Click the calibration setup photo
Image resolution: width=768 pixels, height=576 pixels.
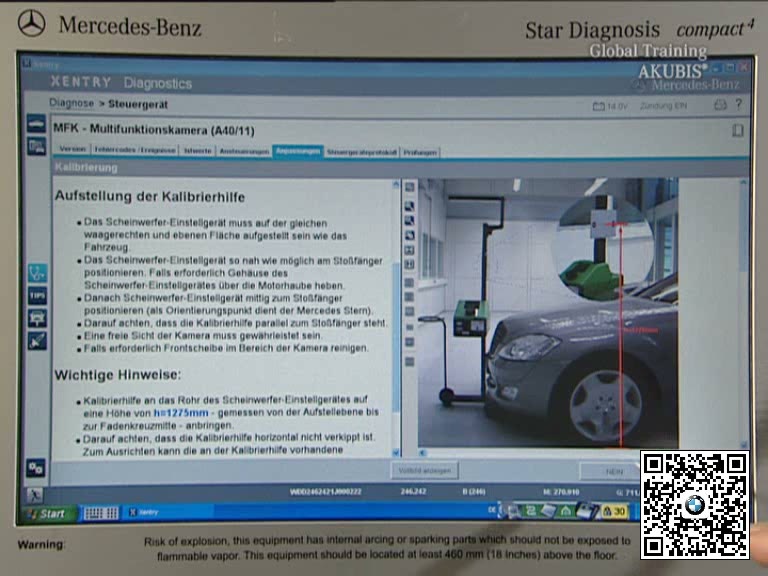tap(548, 312)
